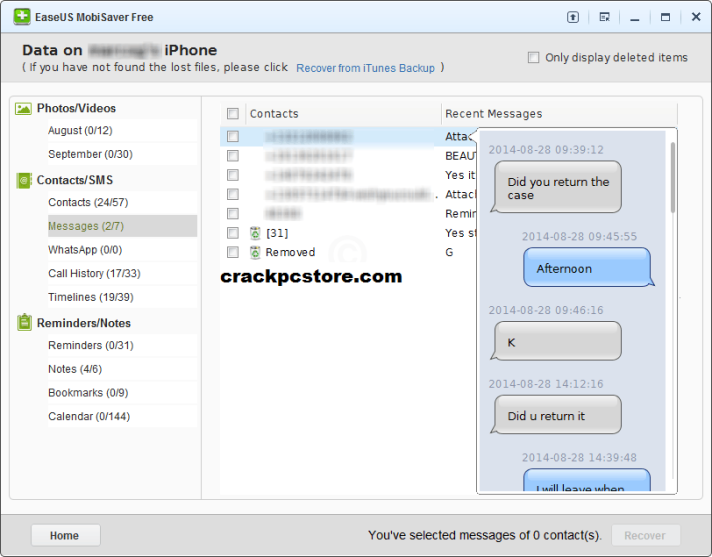Click the upgrade arrow icon in title bar
The height and width of the screenshot is (557, 712).
573,17
